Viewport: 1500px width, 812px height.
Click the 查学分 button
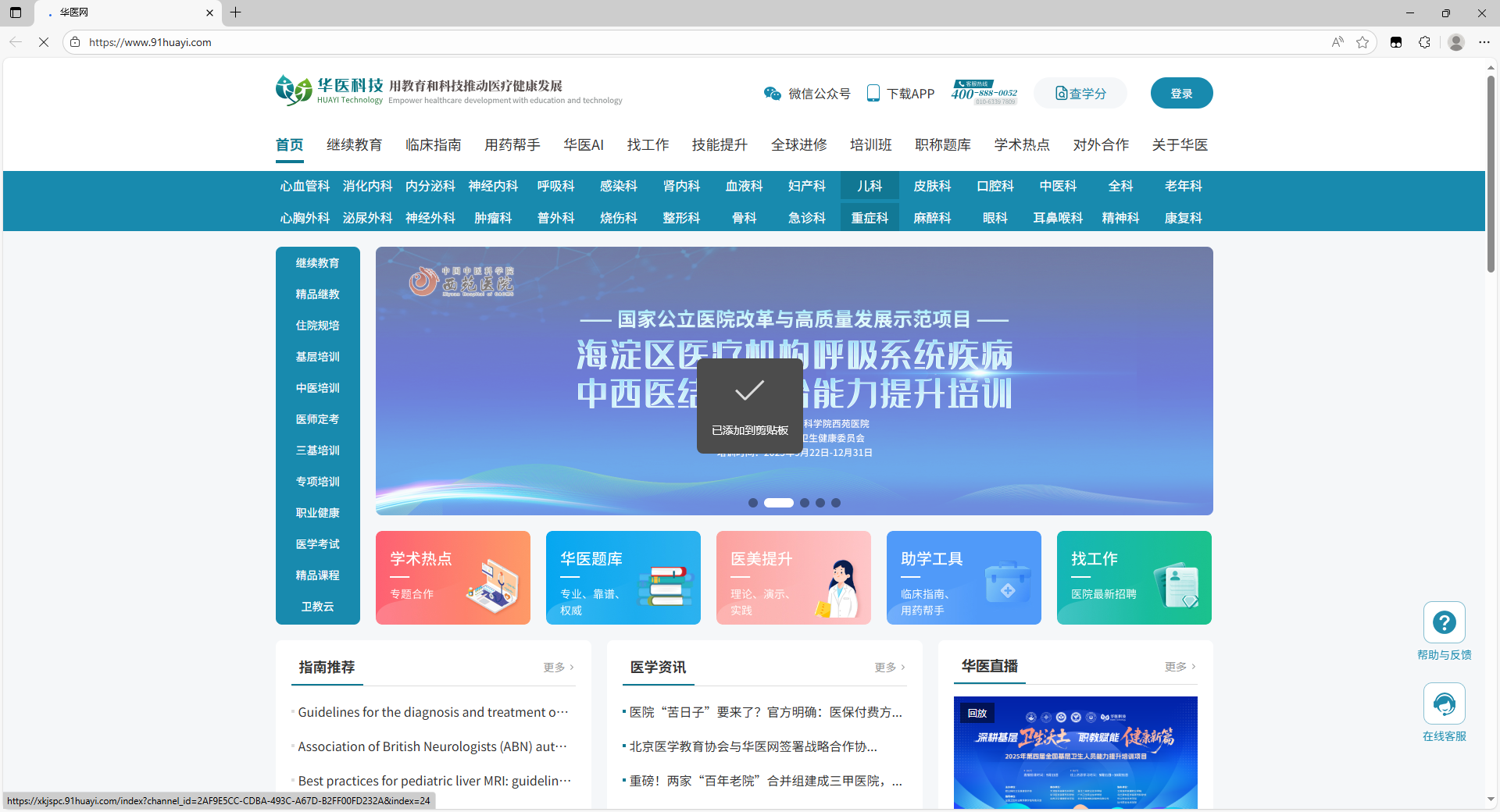pyautogui.click(x=1080, y=94)
